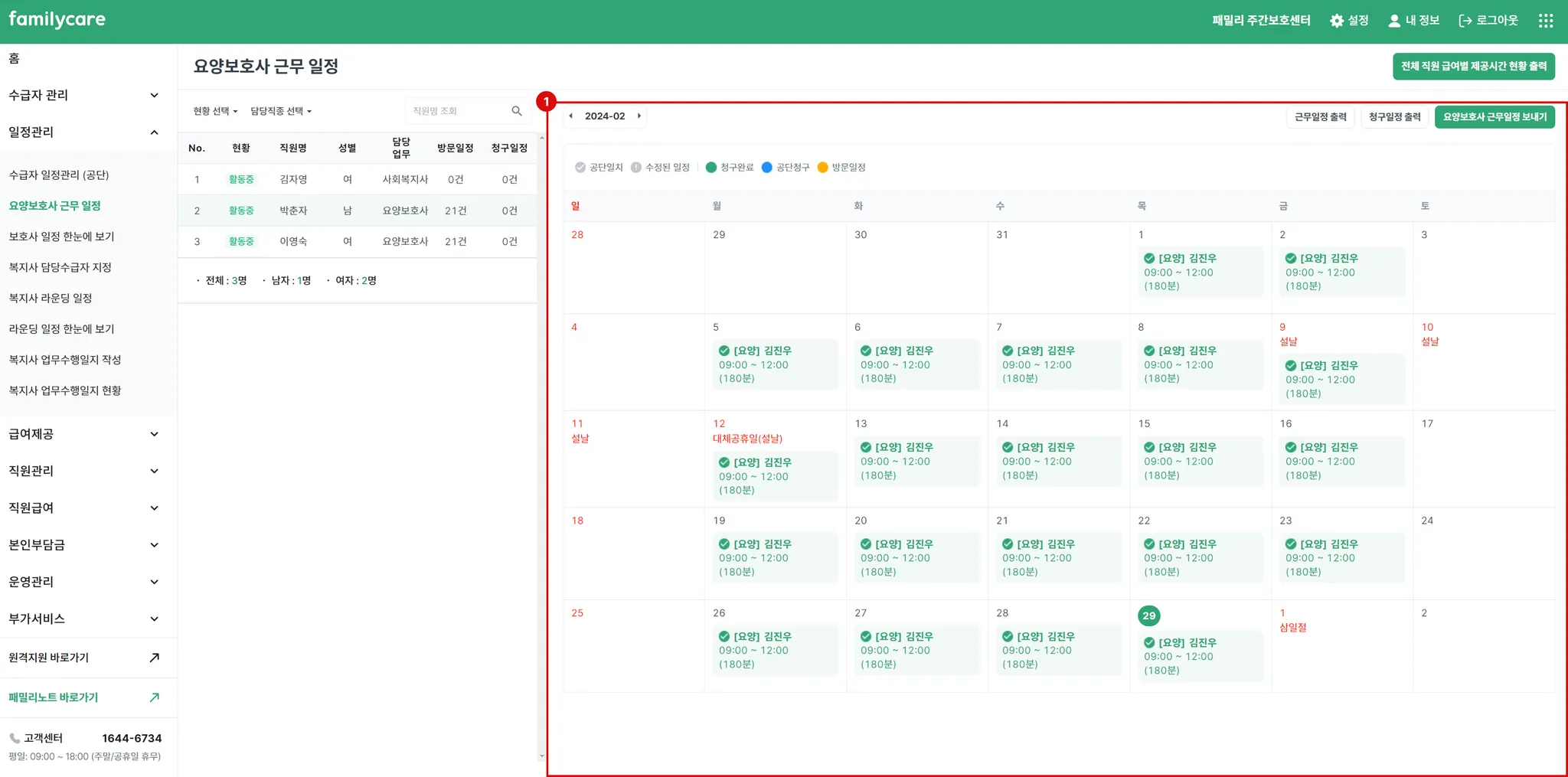Open 수급자 일정관리 (공단) menu item
This screenshot has height=777, width=1568.
(59, 175)
